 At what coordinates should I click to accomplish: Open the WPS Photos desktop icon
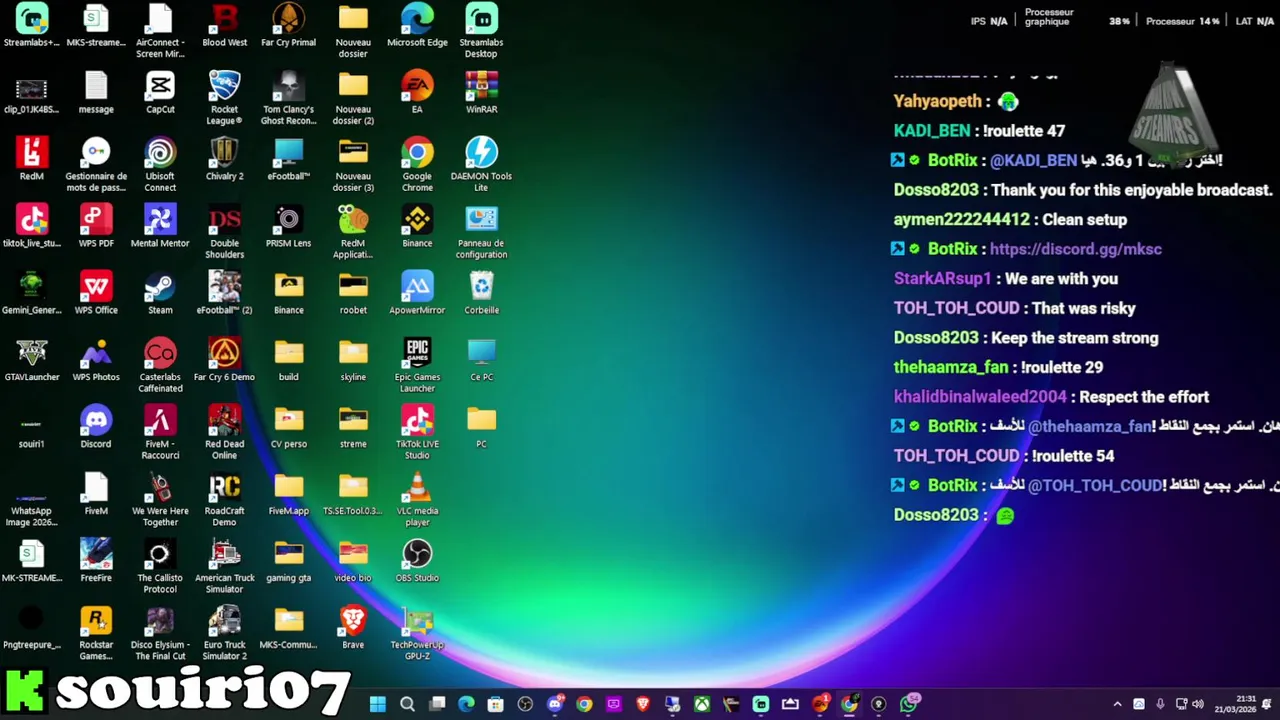pos(96,360)
